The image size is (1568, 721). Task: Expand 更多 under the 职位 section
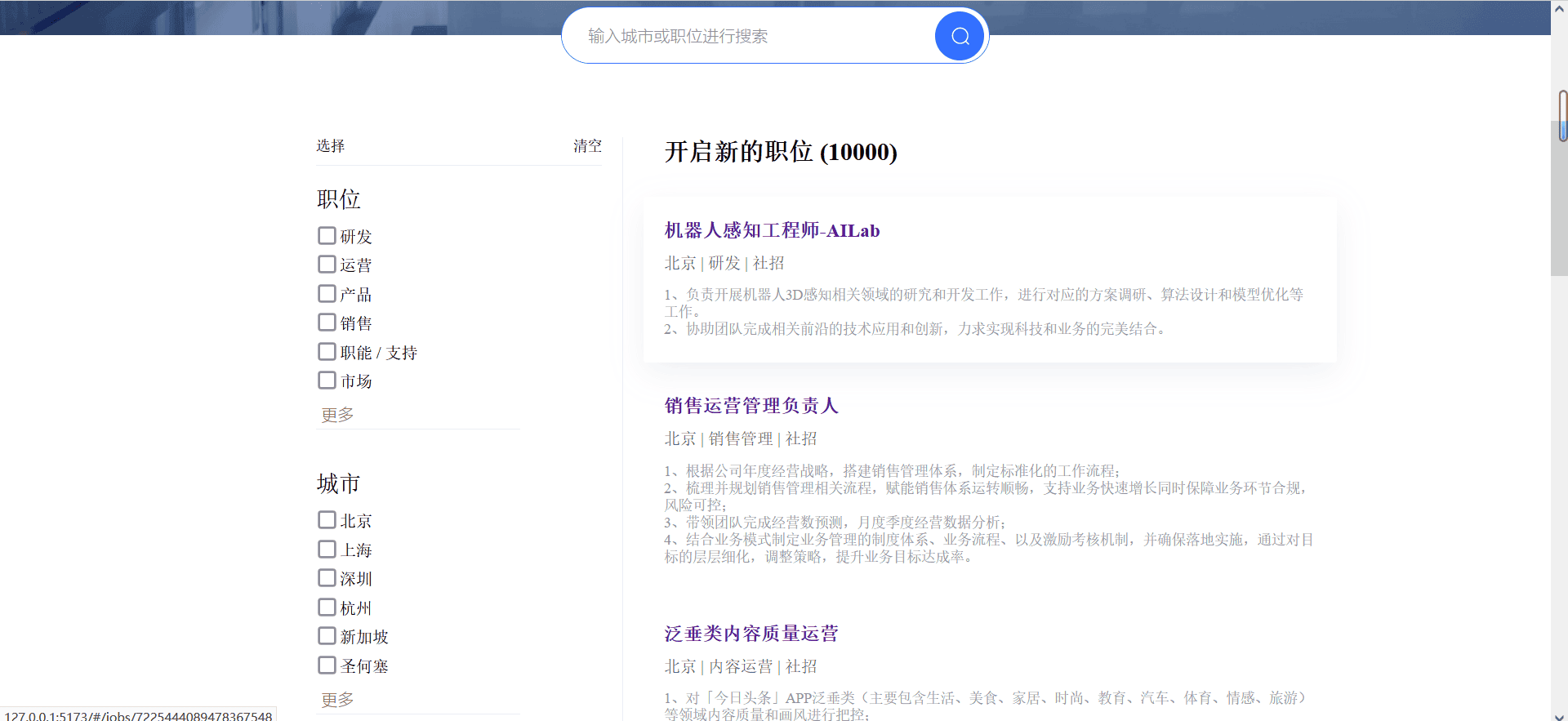coord(337,415)
